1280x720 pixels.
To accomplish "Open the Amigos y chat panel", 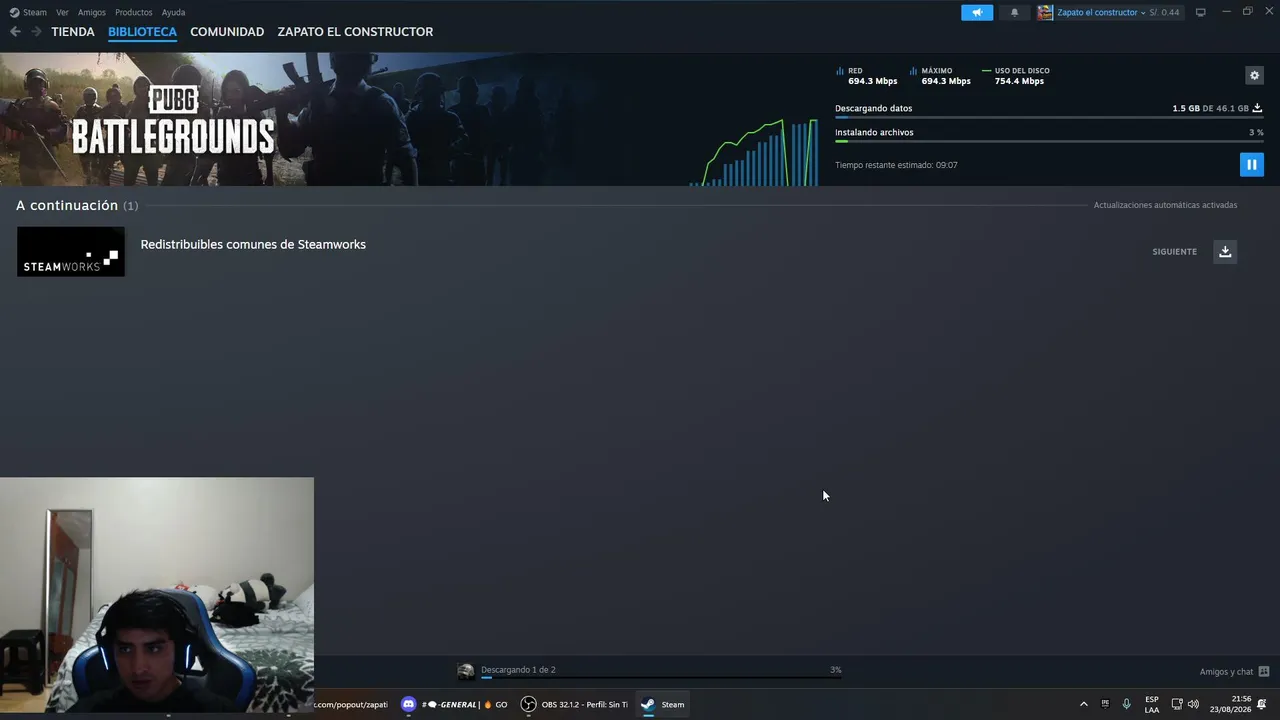I will coord(1226,672).
